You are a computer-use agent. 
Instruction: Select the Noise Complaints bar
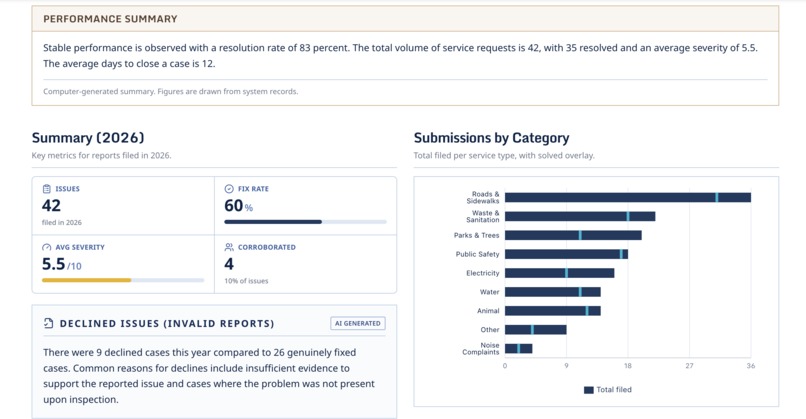(518, 349)
